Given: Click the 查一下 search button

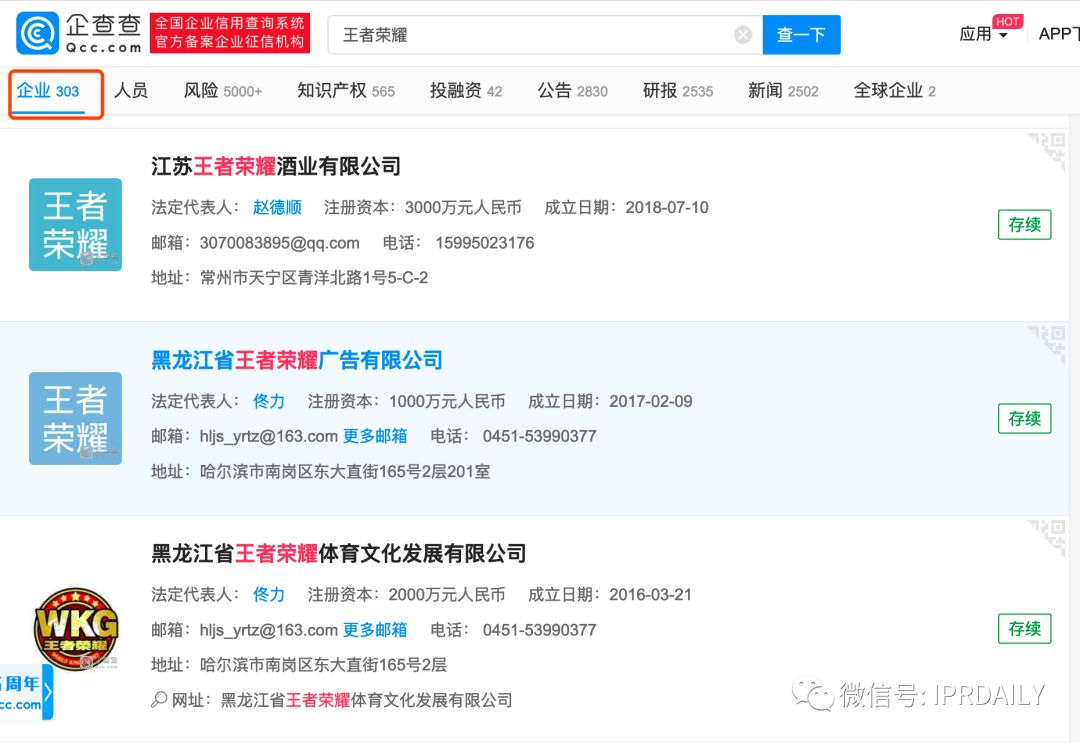Looking at the screenshot, I should (x=801, y=34).
